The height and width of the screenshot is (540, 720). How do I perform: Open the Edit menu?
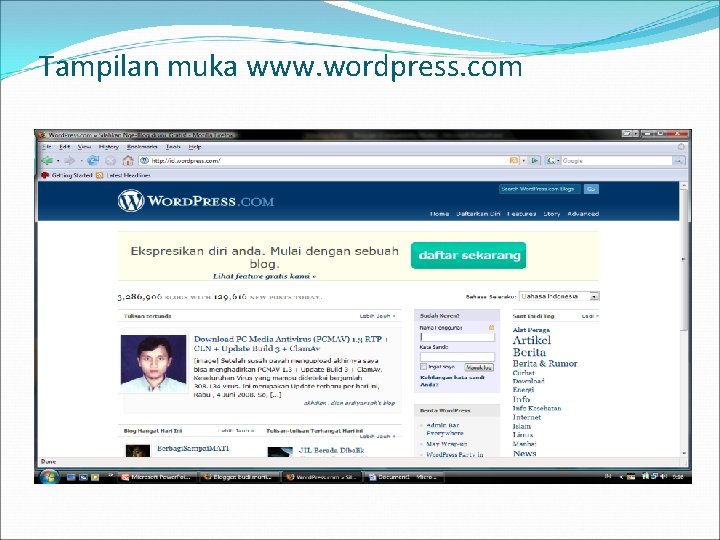pos(65,147)
